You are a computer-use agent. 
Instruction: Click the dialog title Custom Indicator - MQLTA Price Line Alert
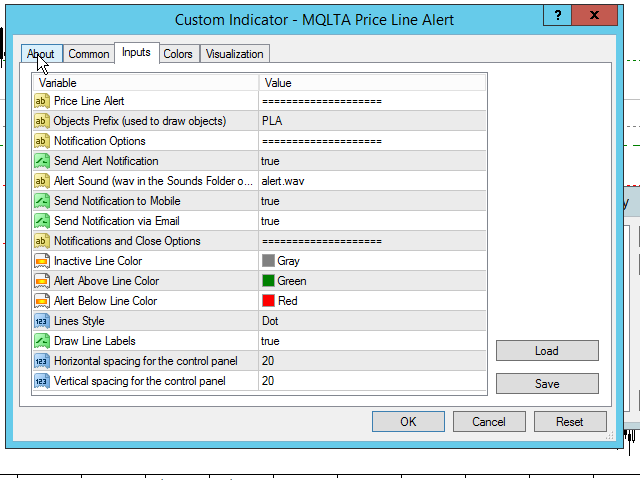pyautogui.click(x=314, y=20)
